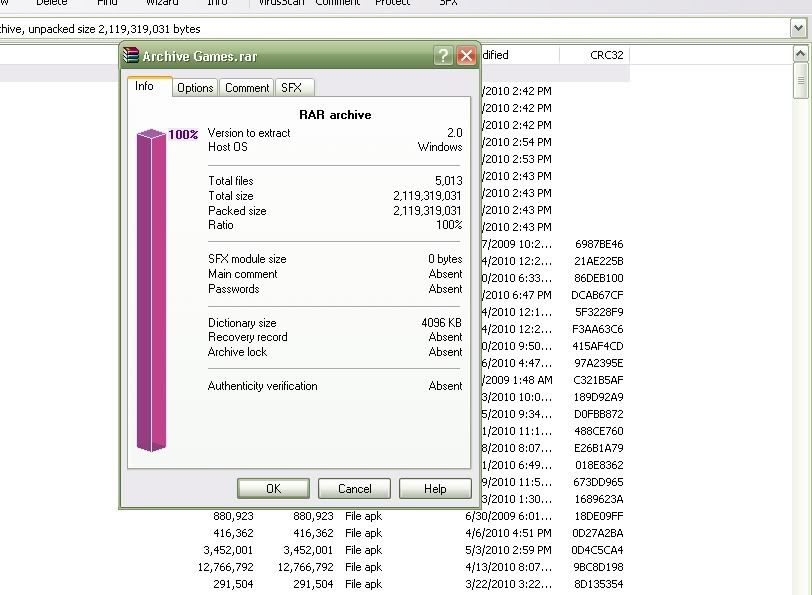This screenshot has width=812, height=595.
Task: Click the Find item in main toolbar
Action: [107, 3]
